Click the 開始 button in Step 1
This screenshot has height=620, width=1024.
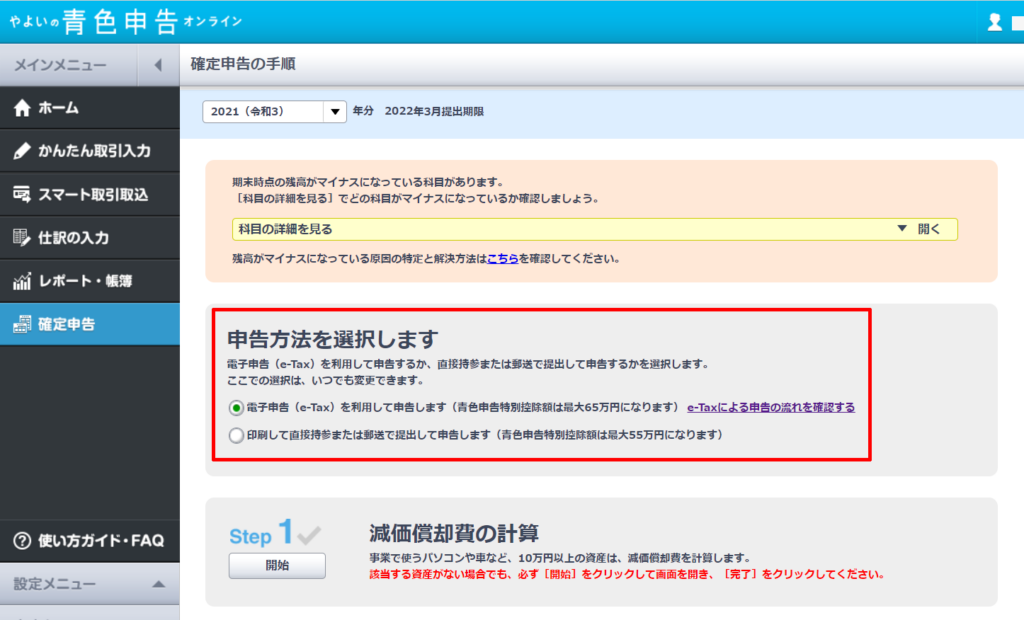point(277,565)
